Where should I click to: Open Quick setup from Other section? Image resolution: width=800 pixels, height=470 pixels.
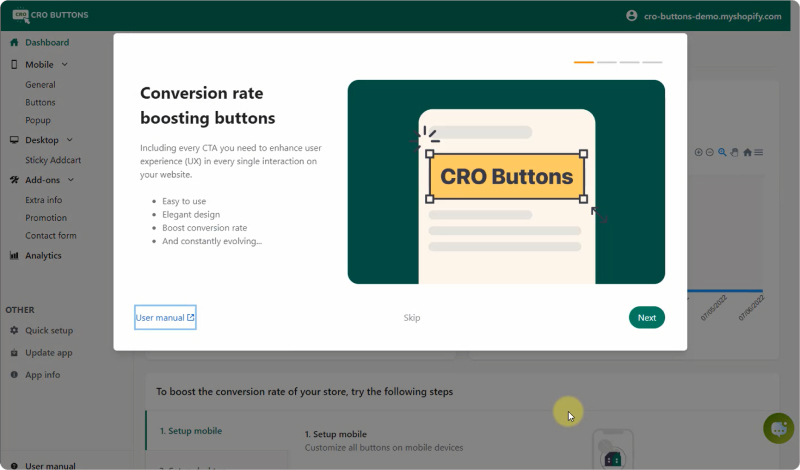click(48, 330)
